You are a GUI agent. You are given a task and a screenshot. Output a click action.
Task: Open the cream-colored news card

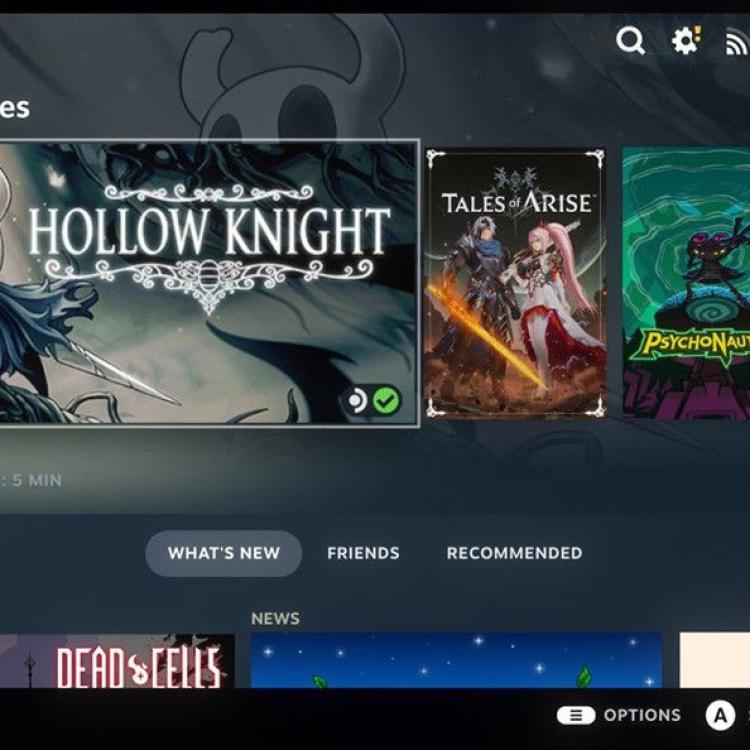click(715, 661)
